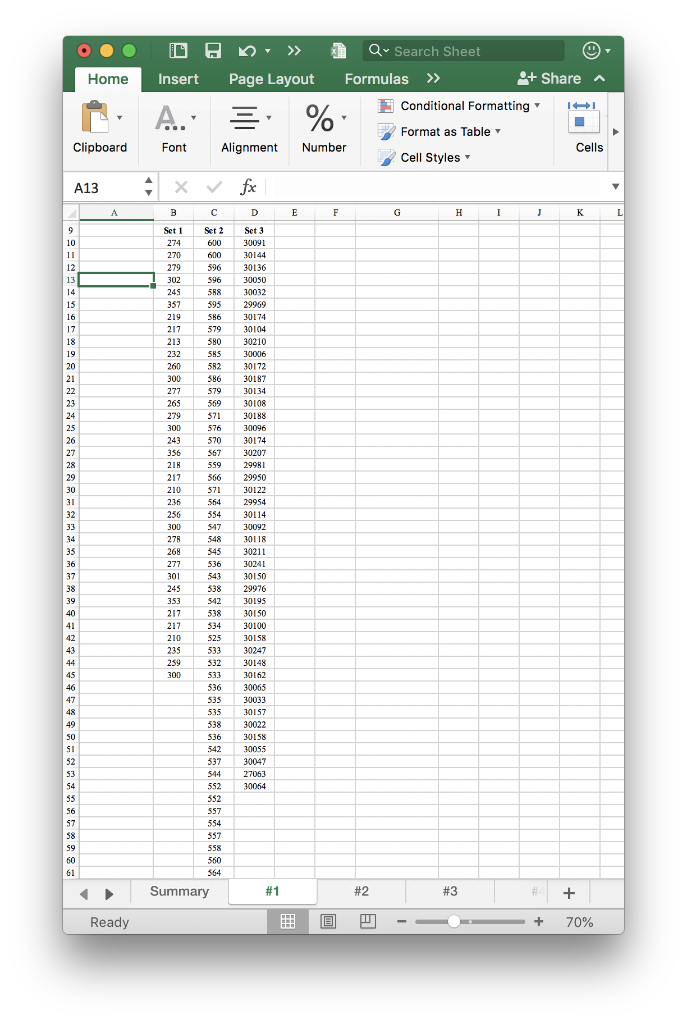Click the zoom out minus button
The height and width of the screenshot is (1024, 687).
[402, 921]
